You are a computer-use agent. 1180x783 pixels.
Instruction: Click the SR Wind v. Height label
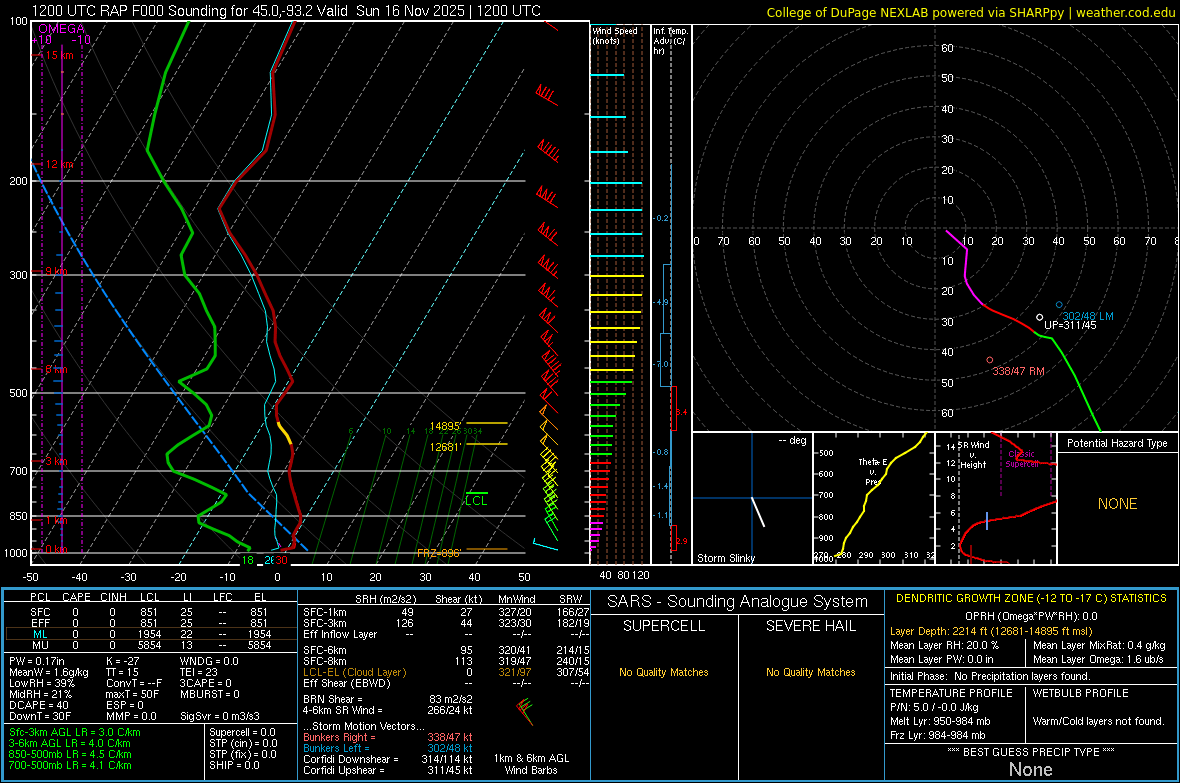coord(974,455)
